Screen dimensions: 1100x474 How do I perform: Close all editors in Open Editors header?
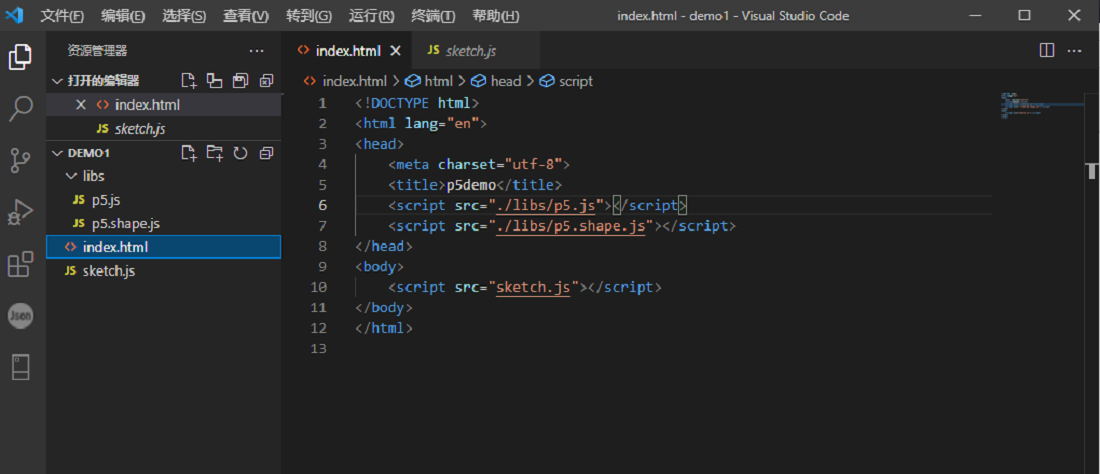[x=267, y=81]
